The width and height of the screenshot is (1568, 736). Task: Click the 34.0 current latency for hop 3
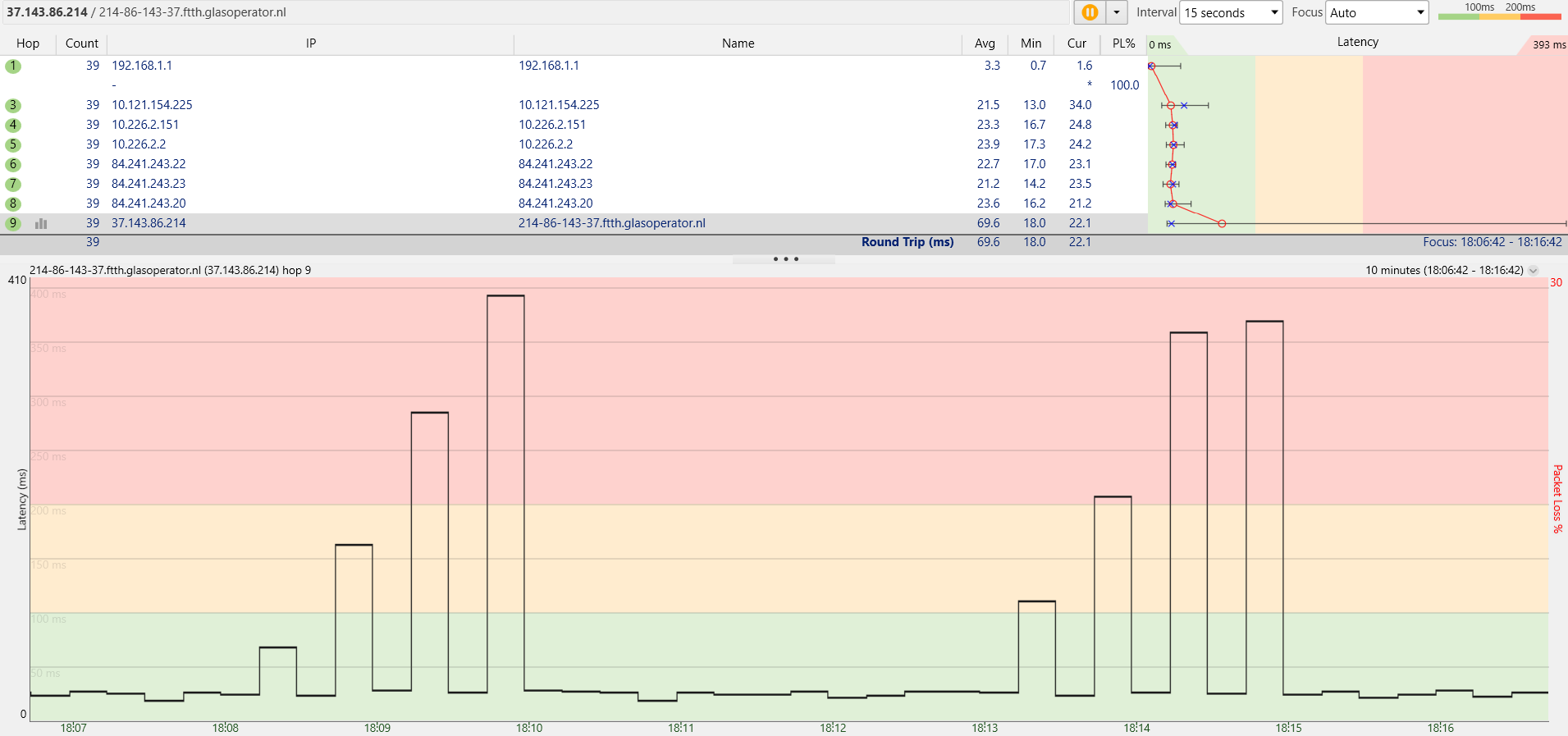tap(1080, 105)
